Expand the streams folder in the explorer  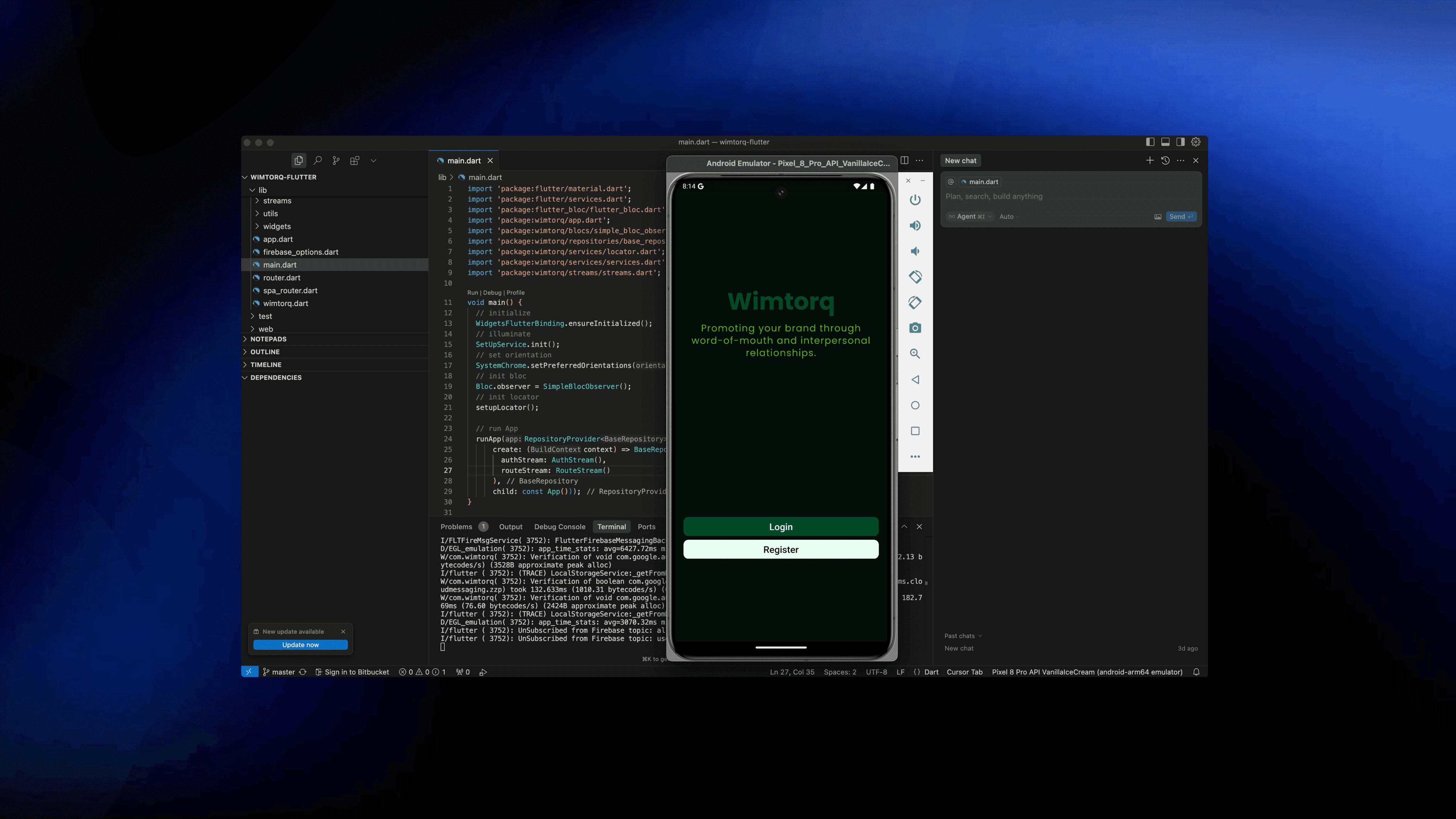point(277,200)
